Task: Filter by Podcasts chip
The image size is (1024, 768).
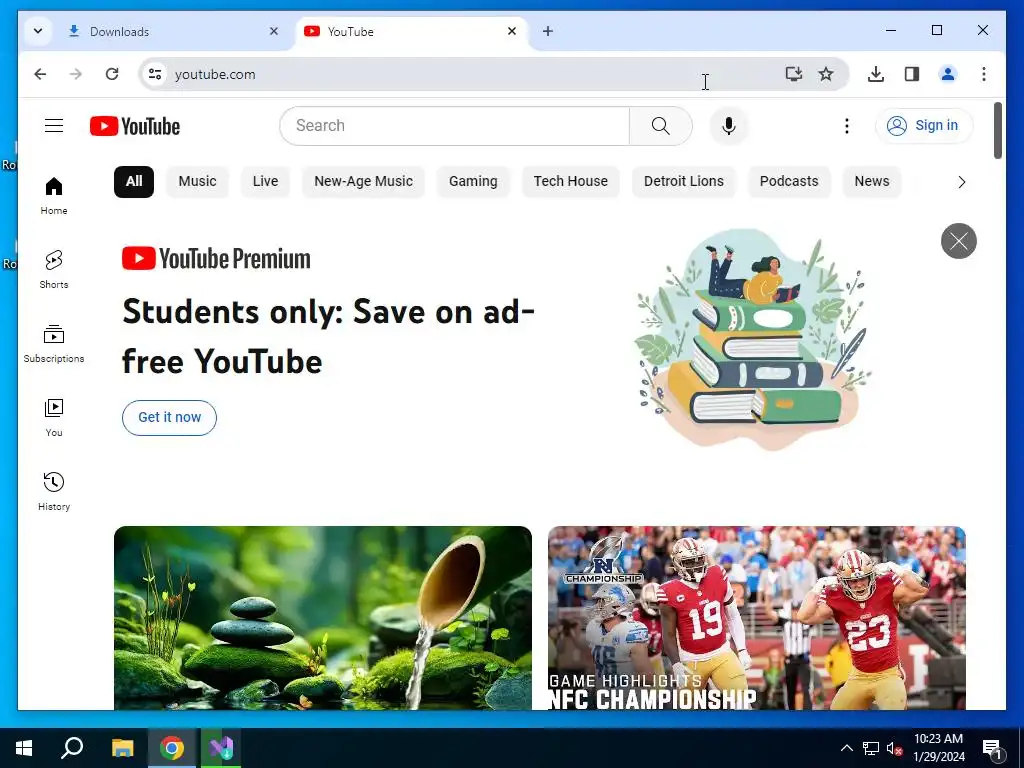Action: click(x=788, y=181)
